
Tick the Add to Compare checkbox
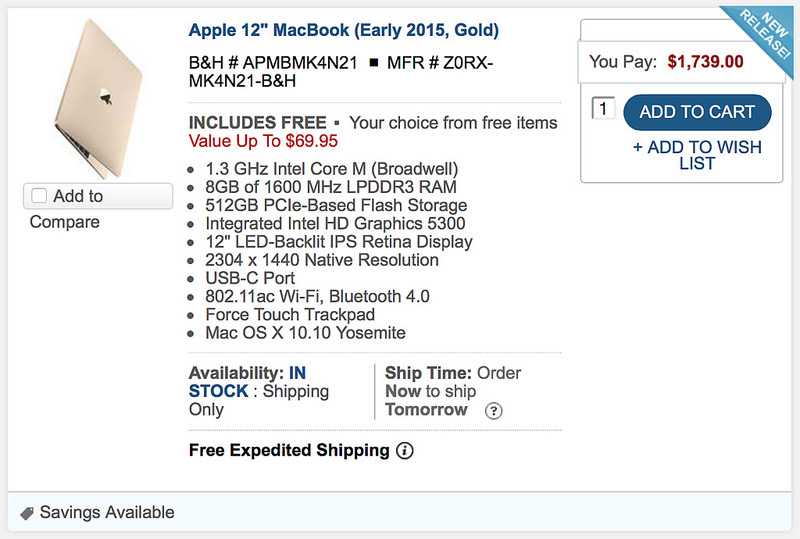tap(40, 196)
